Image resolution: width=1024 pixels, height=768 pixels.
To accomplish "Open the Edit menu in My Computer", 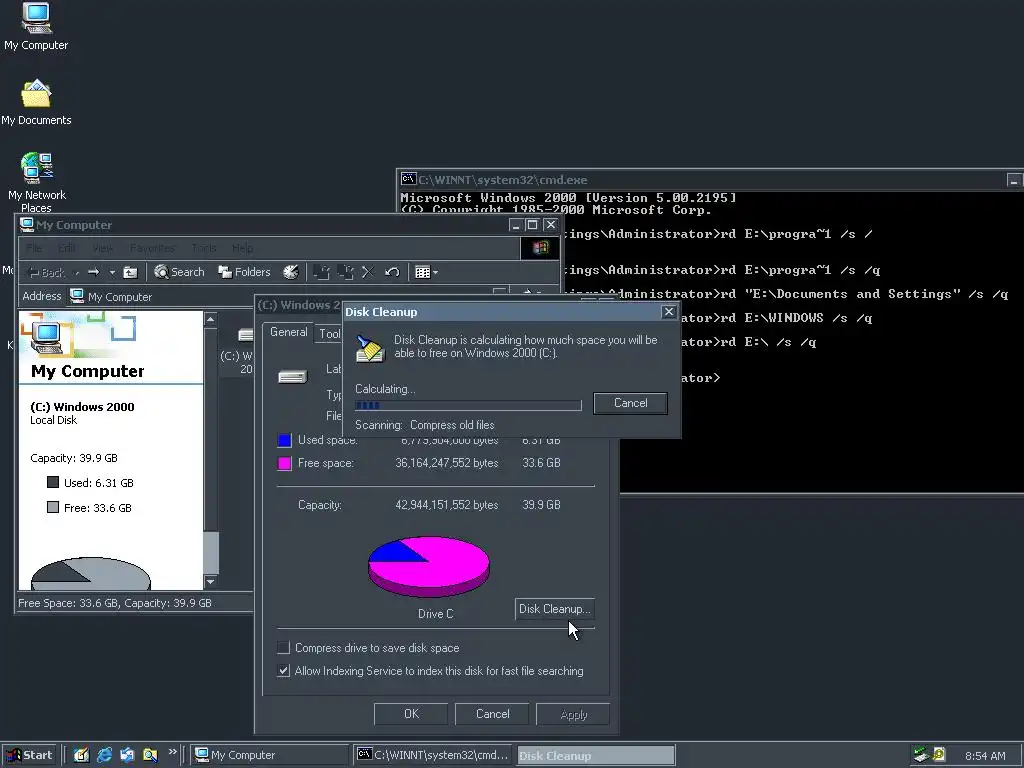I will [67, 248].
